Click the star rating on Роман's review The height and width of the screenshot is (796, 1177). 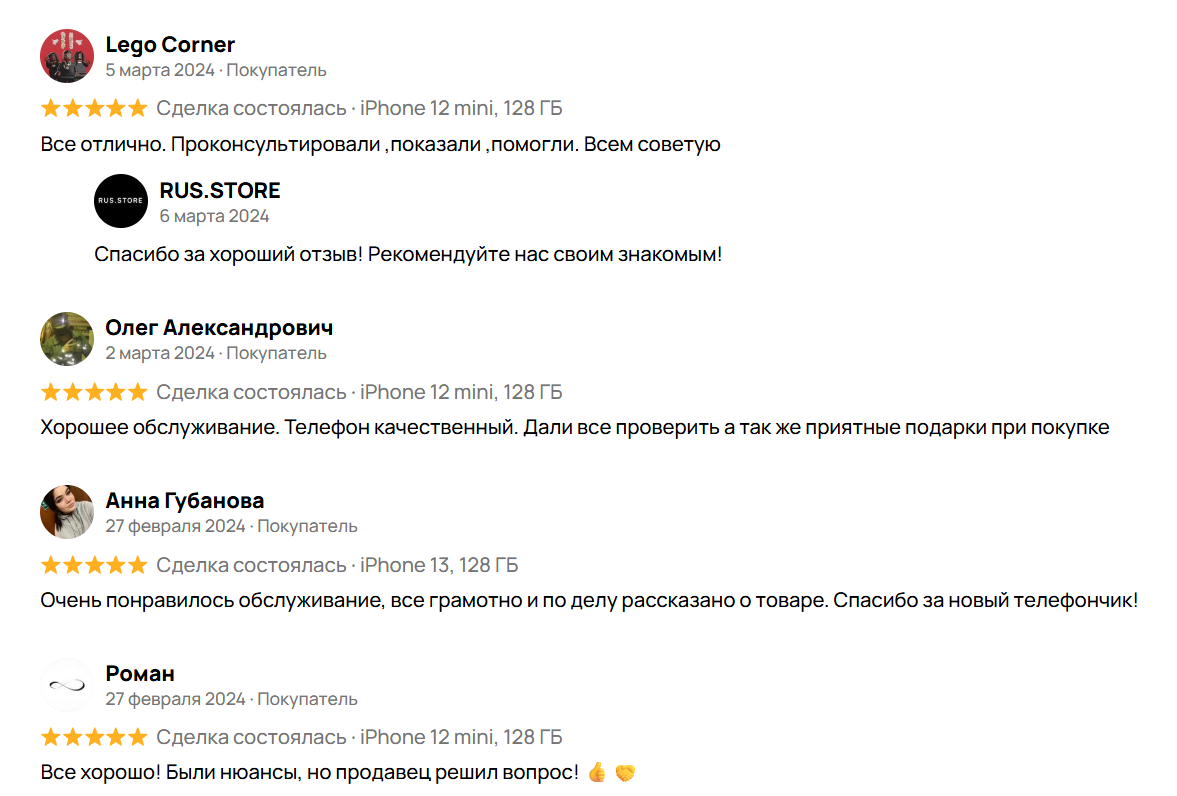tap(94, 737)
